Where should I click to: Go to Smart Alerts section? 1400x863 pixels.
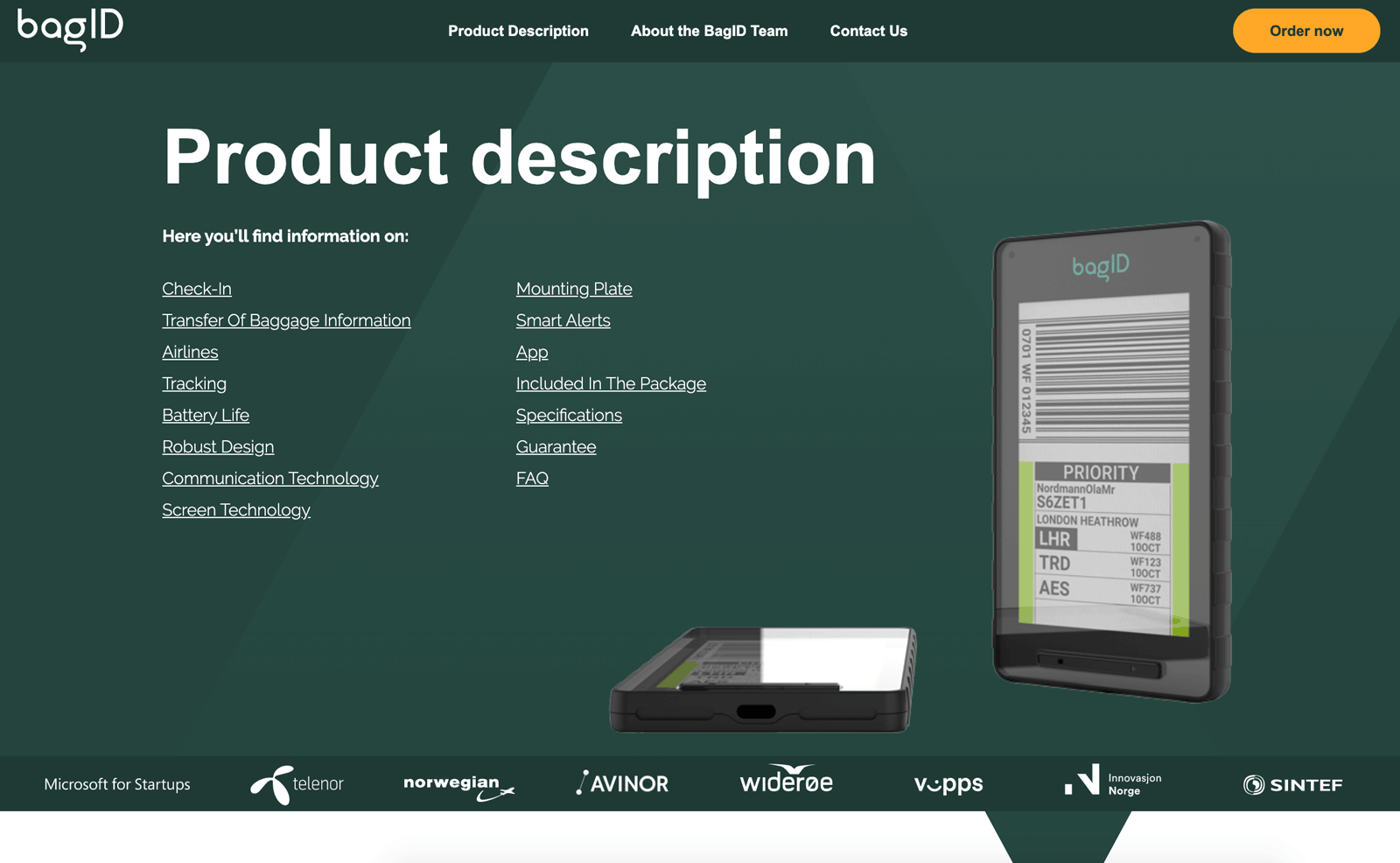click(563, 320)
